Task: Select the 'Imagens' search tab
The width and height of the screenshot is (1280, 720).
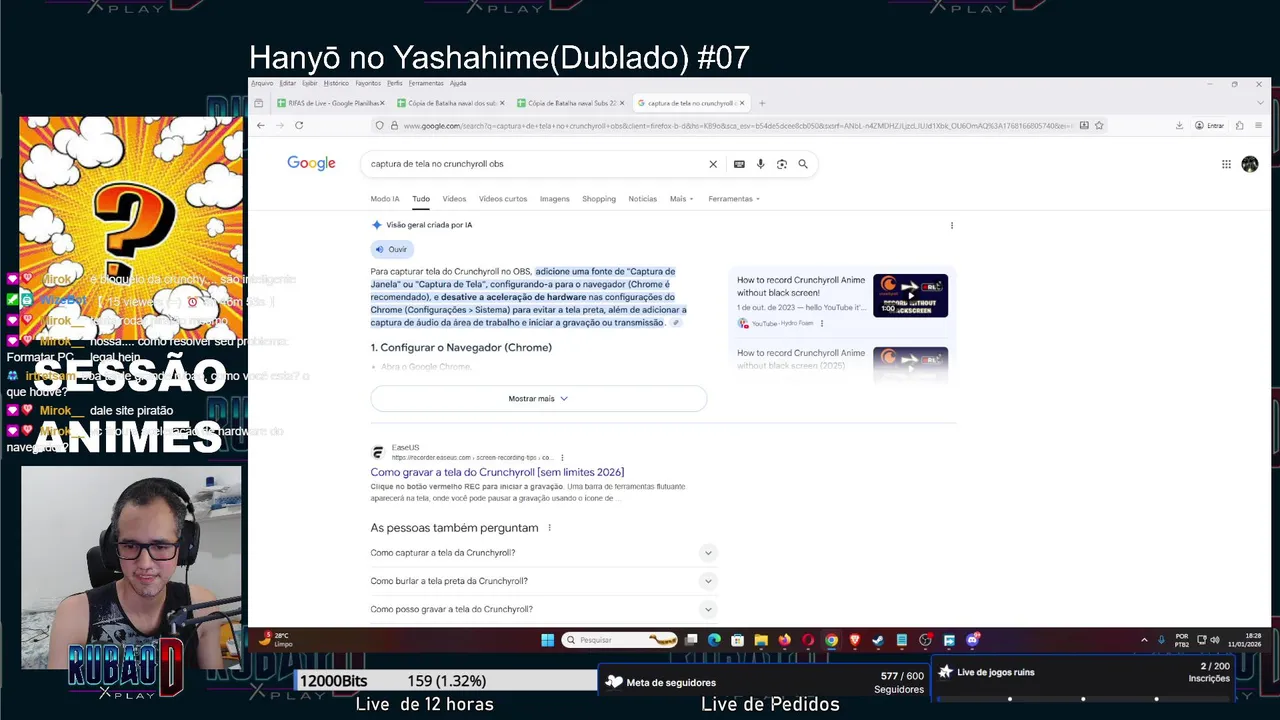Action: click(555, 199)
